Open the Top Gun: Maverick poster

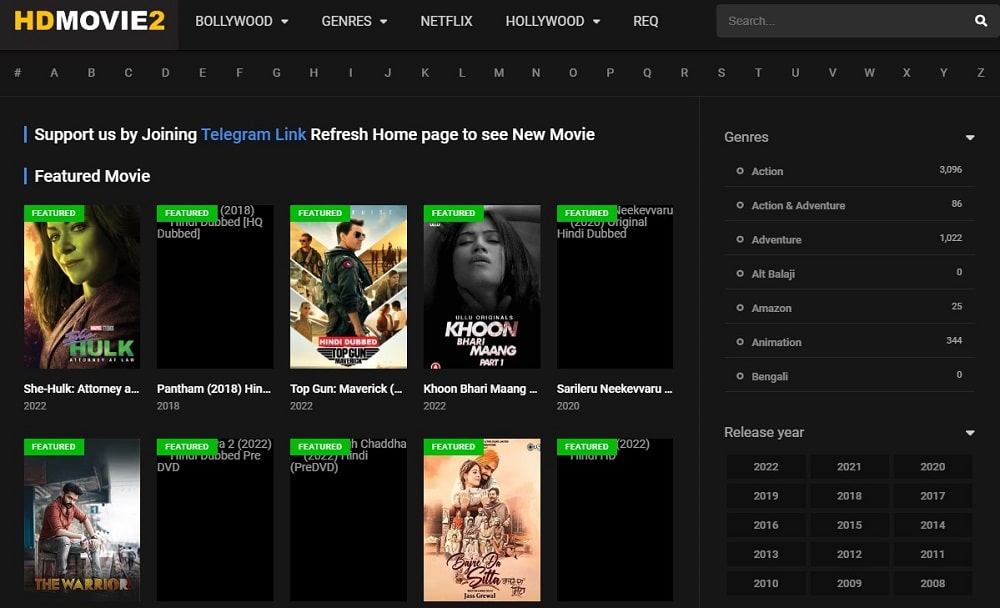point(348,286)
